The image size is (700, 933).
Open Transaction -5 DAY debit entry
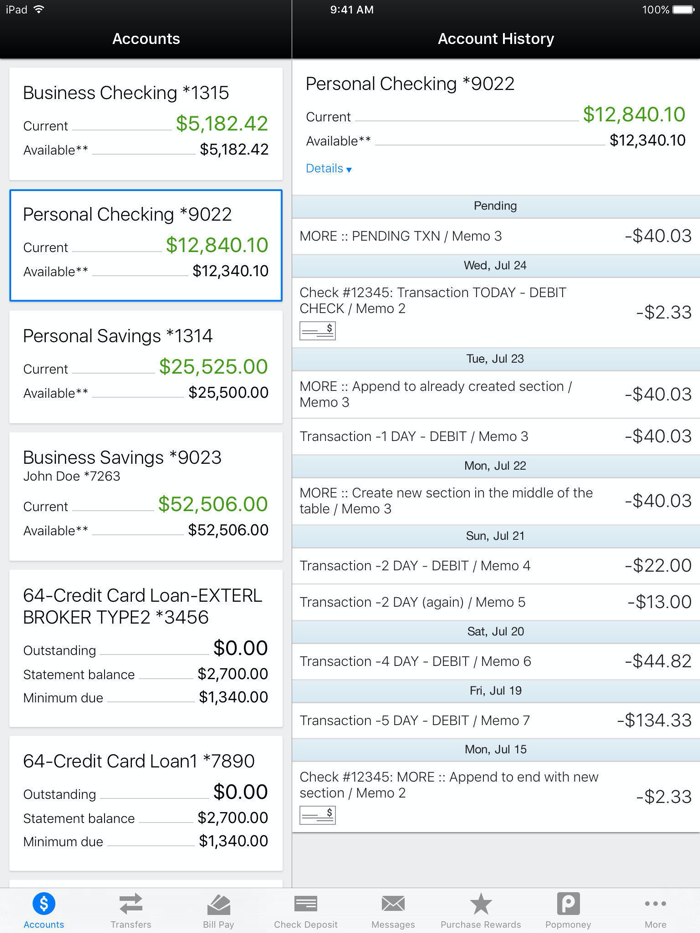pyautogui.click(x=495, y=720)
